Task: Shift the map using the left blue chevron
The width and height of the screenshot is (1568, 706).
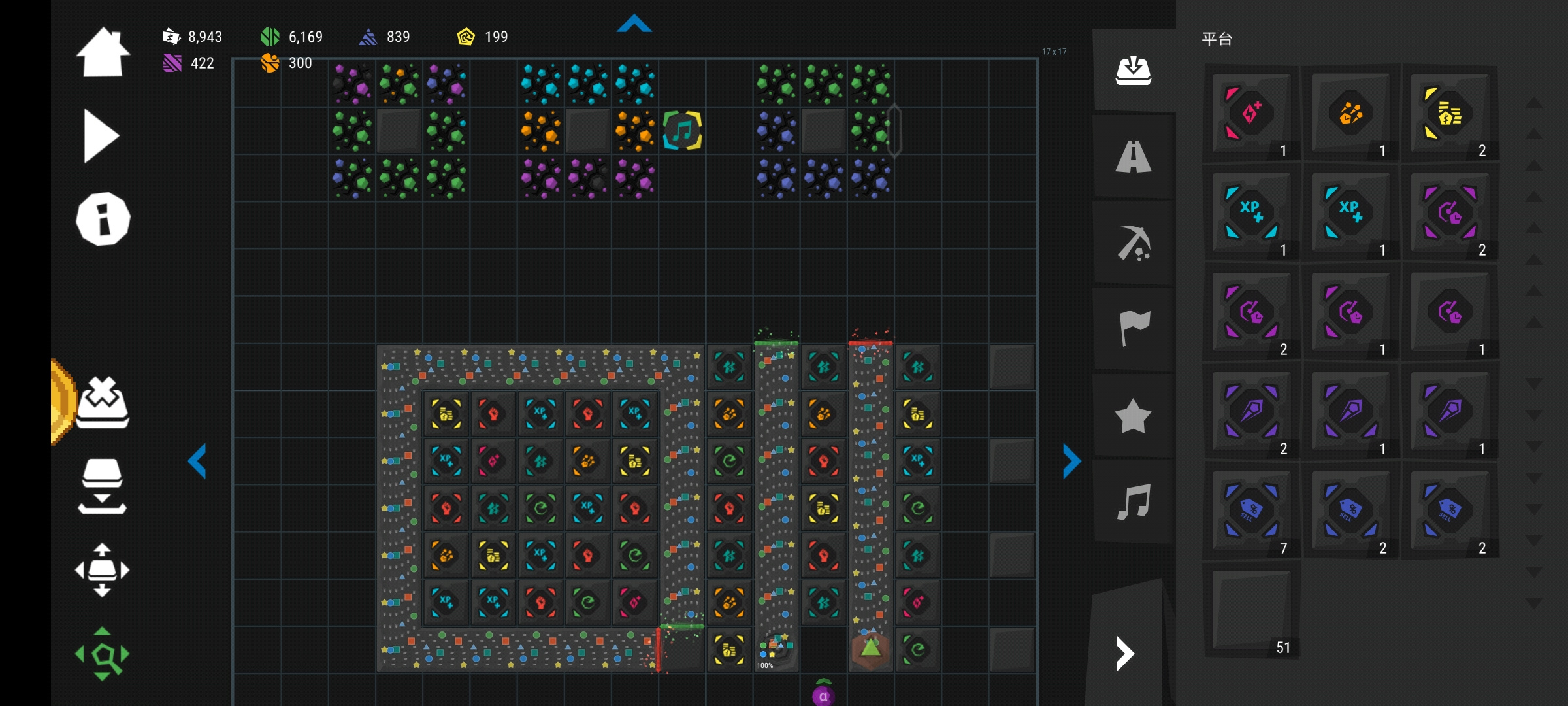Action: tap(197, 461)
